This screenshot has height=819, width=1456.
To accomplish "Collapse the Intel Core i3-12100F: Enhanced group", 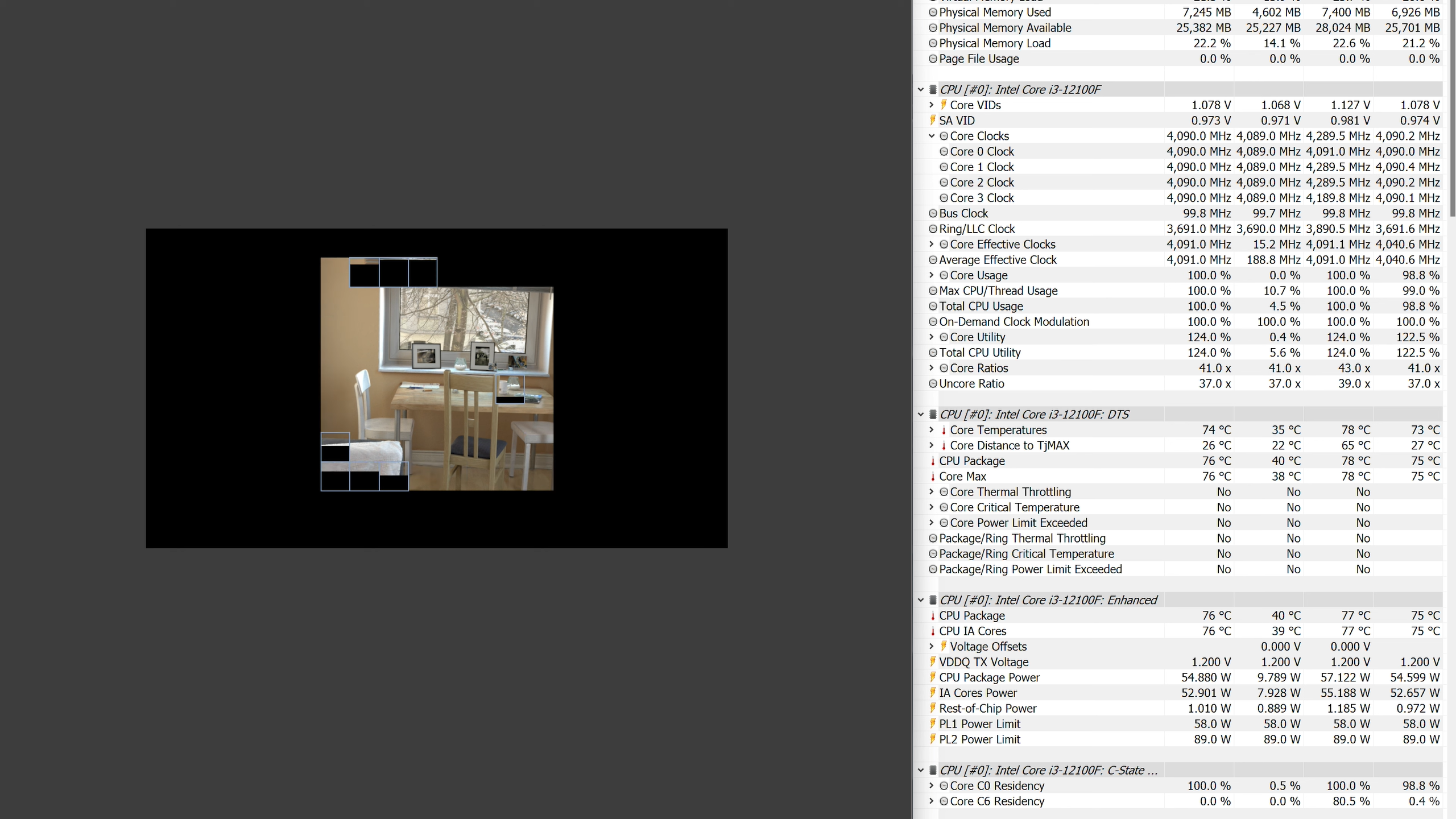I will 921,600.
